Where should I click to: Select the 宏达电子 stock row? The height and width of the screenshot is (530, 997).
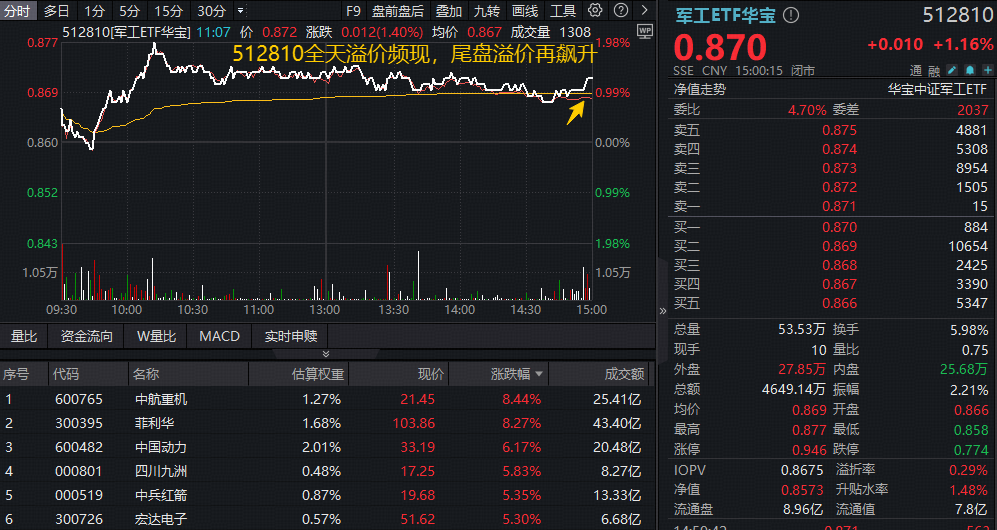coord(327,519)
